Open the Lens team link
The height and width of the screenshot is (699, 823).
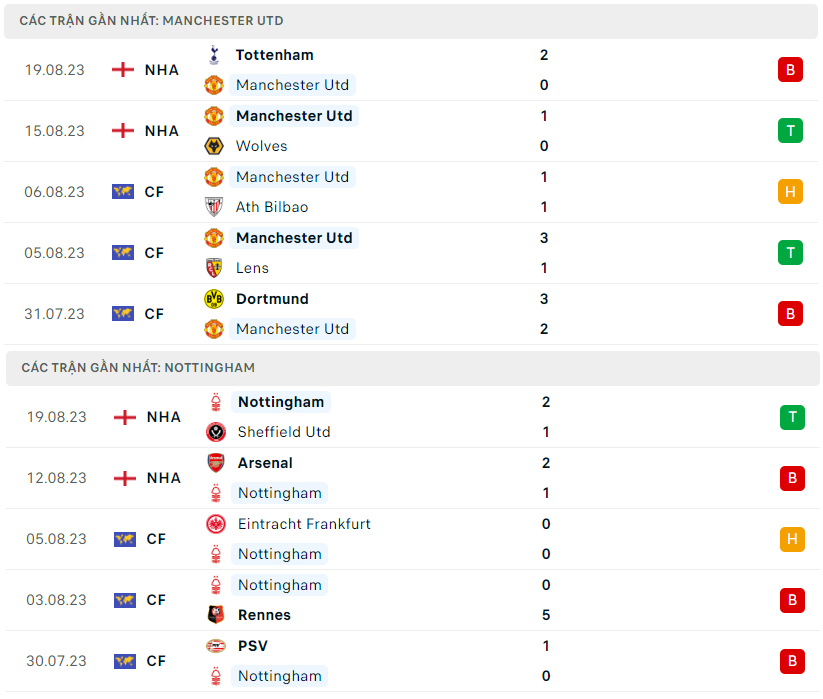point(252,268)
